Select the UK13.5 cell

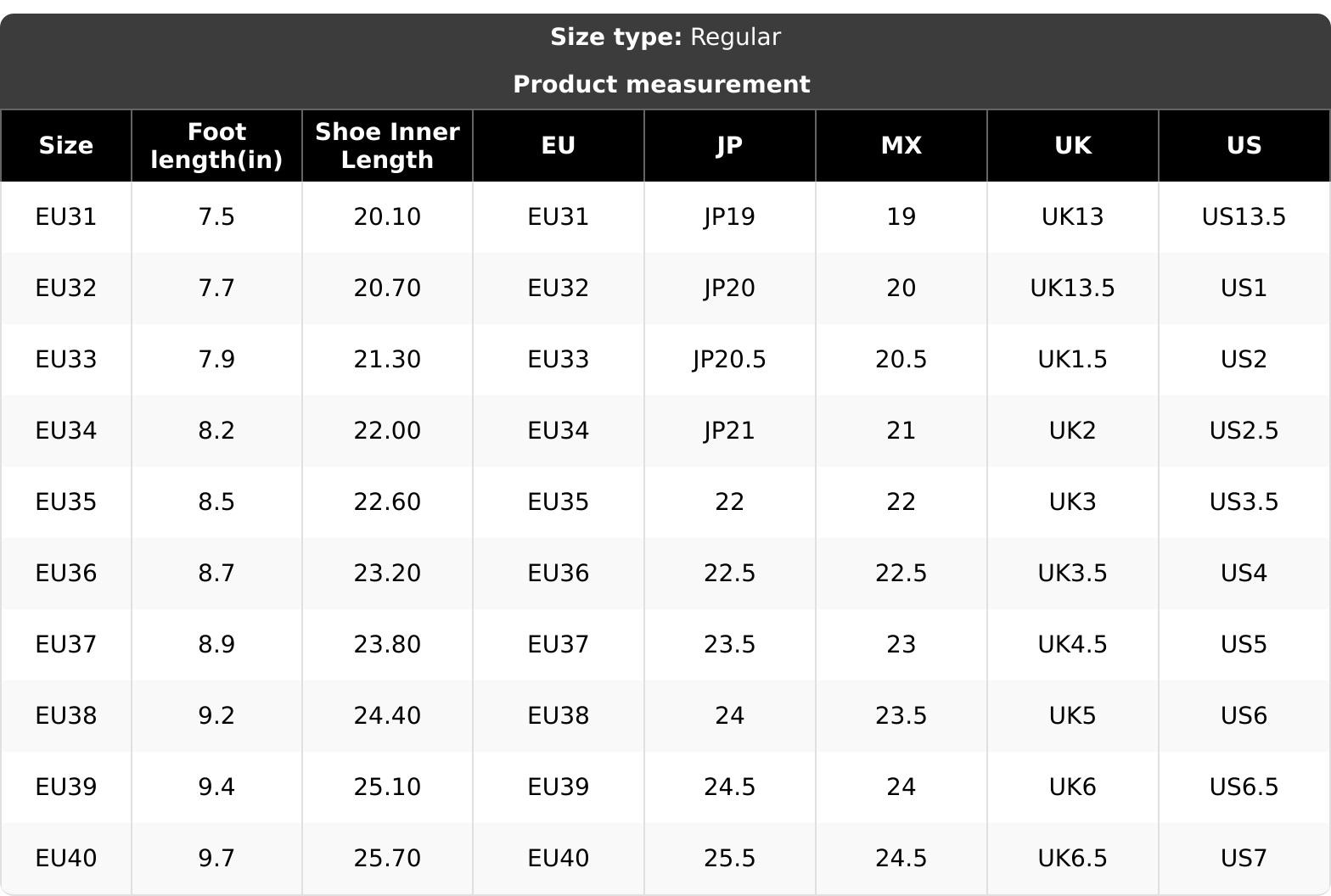pos(1072,288)
